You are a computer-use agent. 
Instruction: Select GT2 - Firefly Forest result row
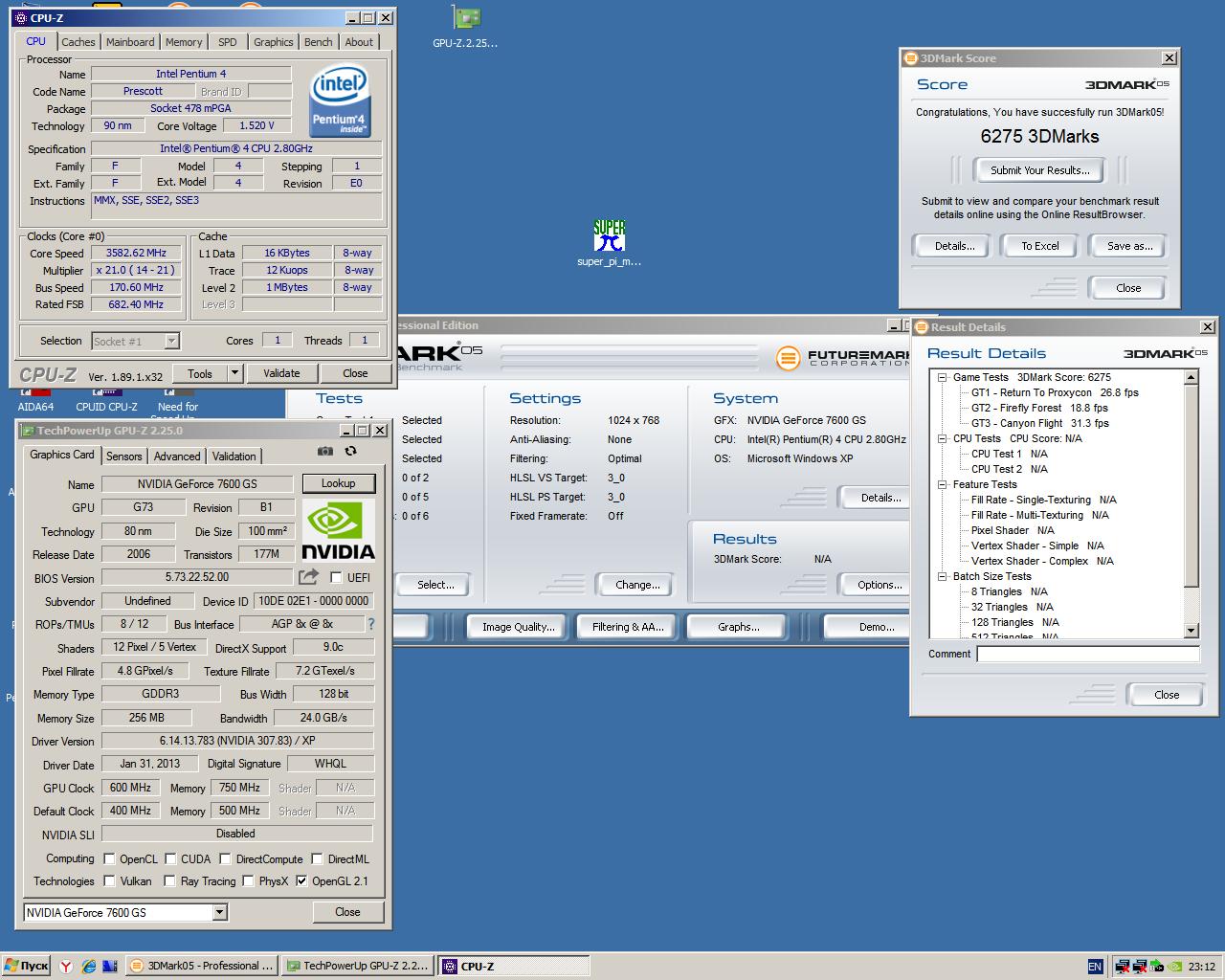tap(1039, 408)
